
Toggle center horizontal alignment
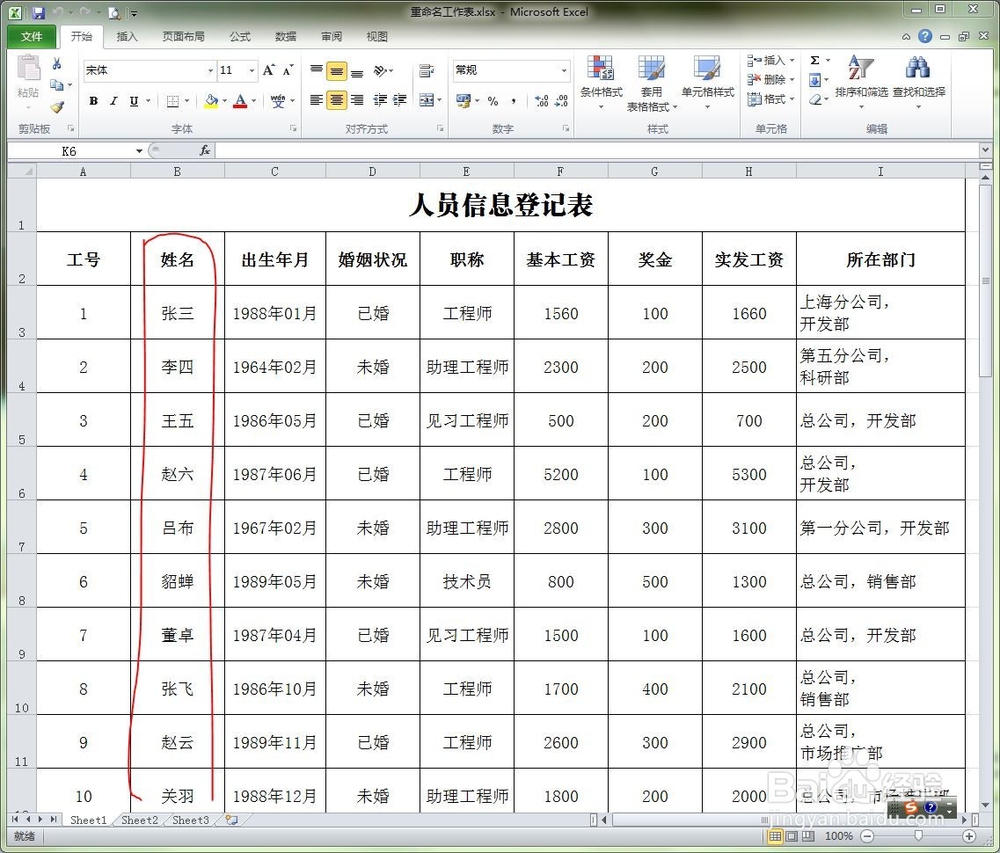336,100
